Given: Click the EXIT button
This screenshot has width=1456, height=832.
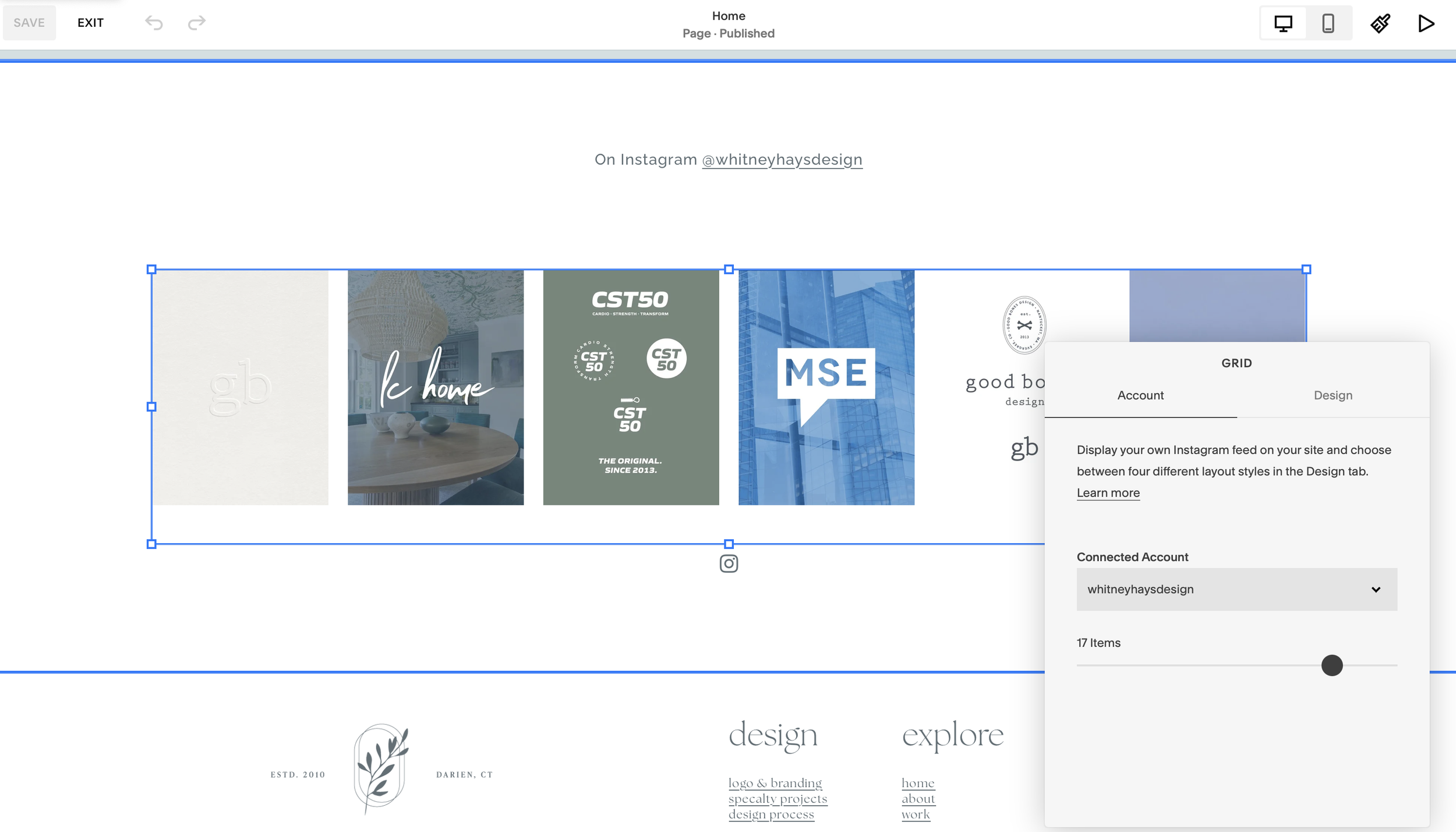Looking at the screenshot, I should [x=90, y=23].
